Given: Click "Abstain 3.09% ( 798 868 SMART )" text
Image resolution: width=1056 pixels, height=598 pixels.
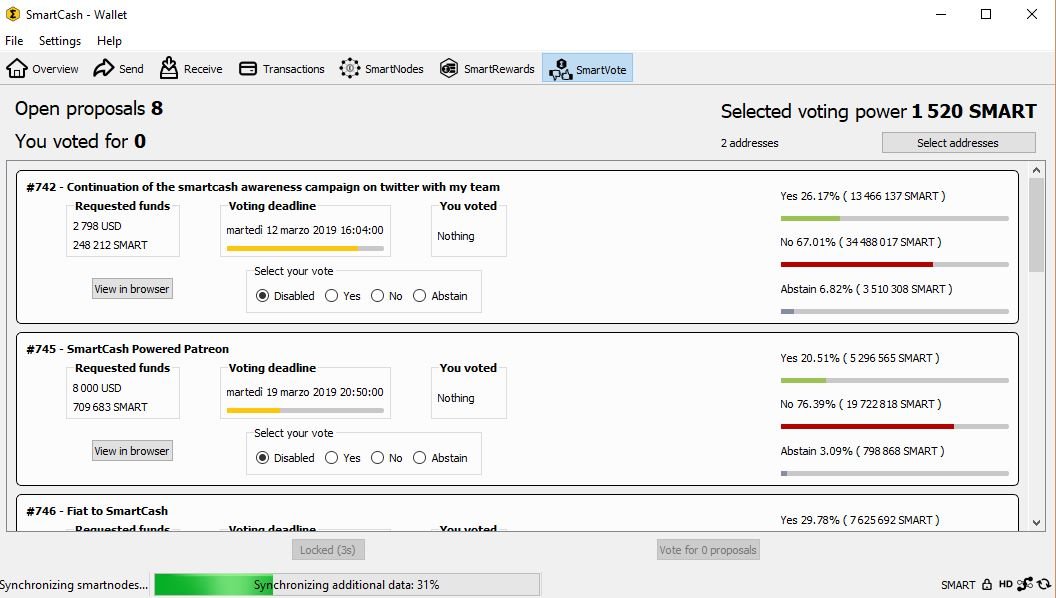Looking at the screenshot, I should pyautogui.click(x=862, y=451).
